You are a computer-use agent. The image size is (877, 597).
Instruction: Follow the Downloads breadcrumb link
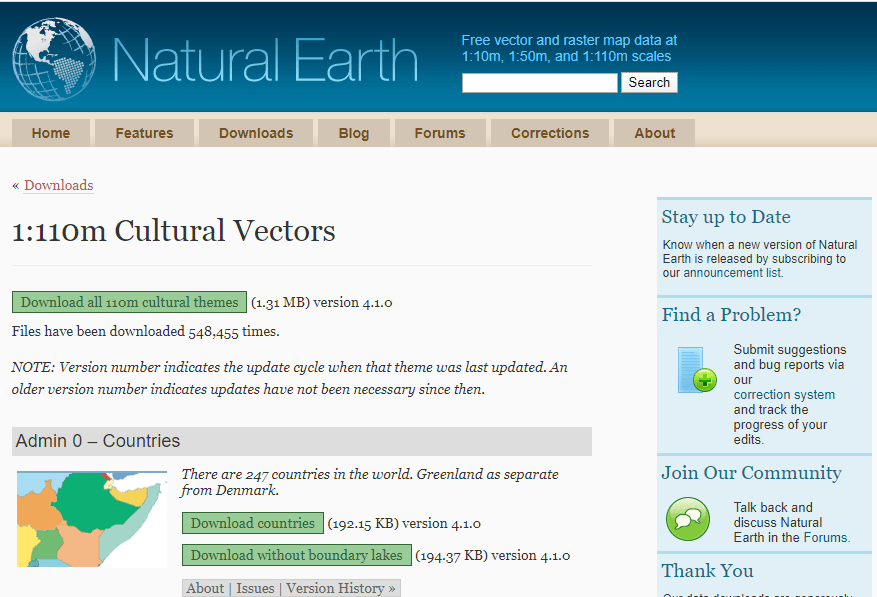(59, 185)
